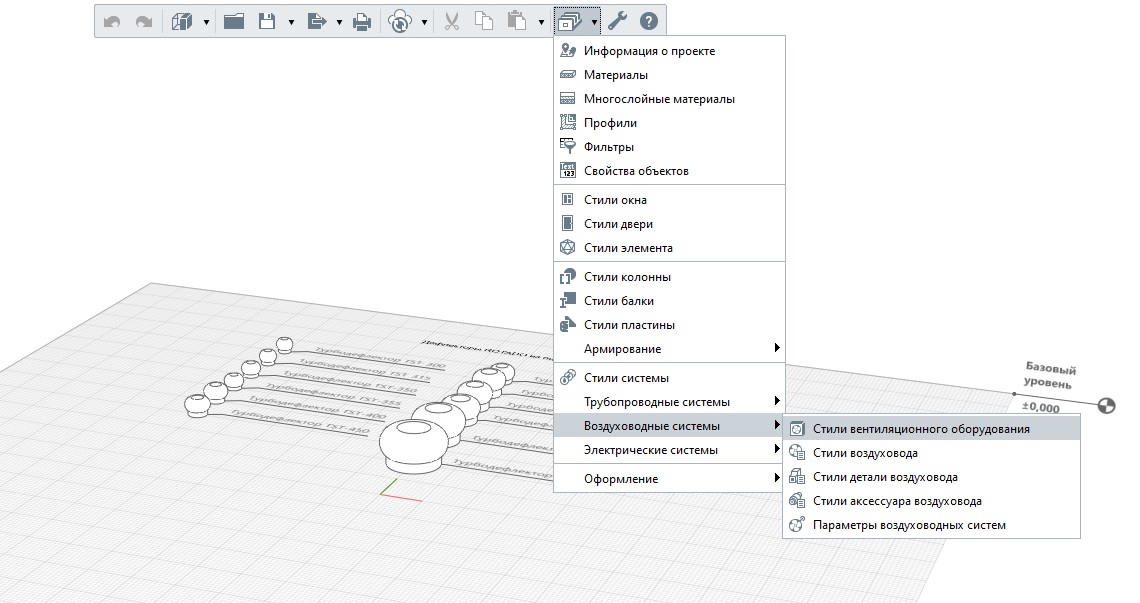1140x603 pixels.
Task: Print using the printer icon
Action: 362,22
